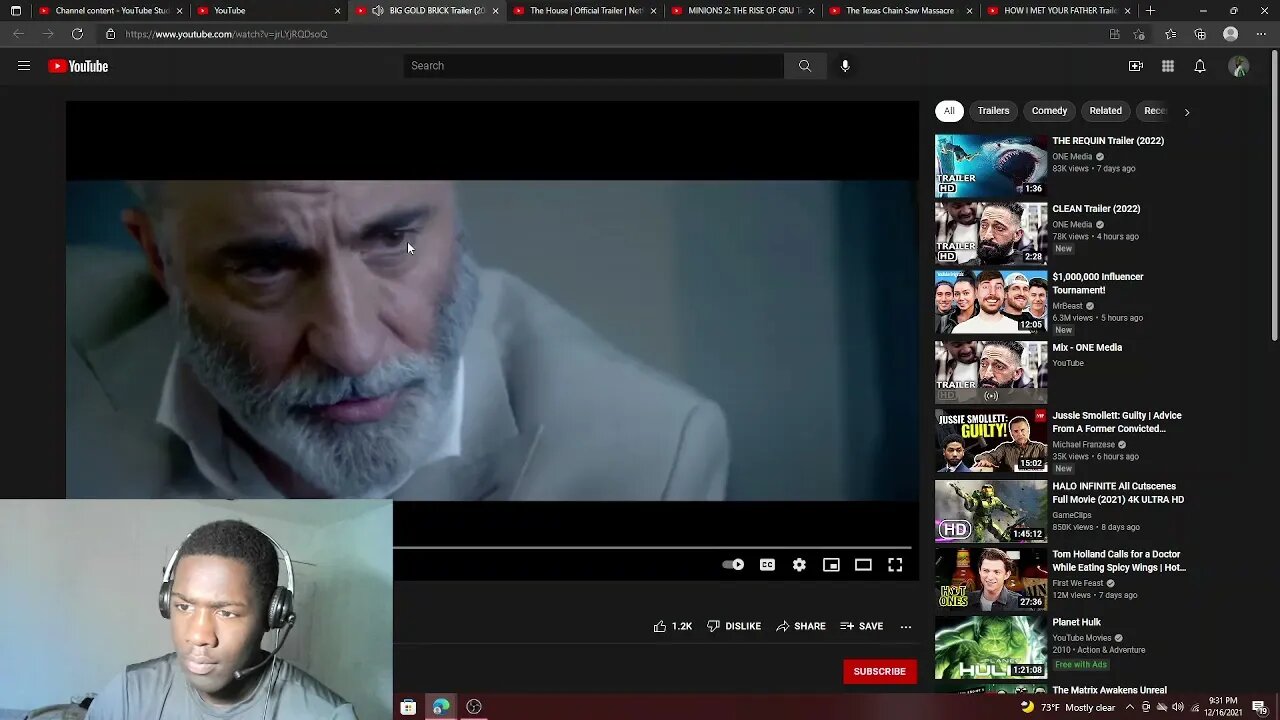This screenshot has height=720, width=1280.
Task: Open Jussie Smollett Guilty video thumbnail
Action: (x=991, y=440)
